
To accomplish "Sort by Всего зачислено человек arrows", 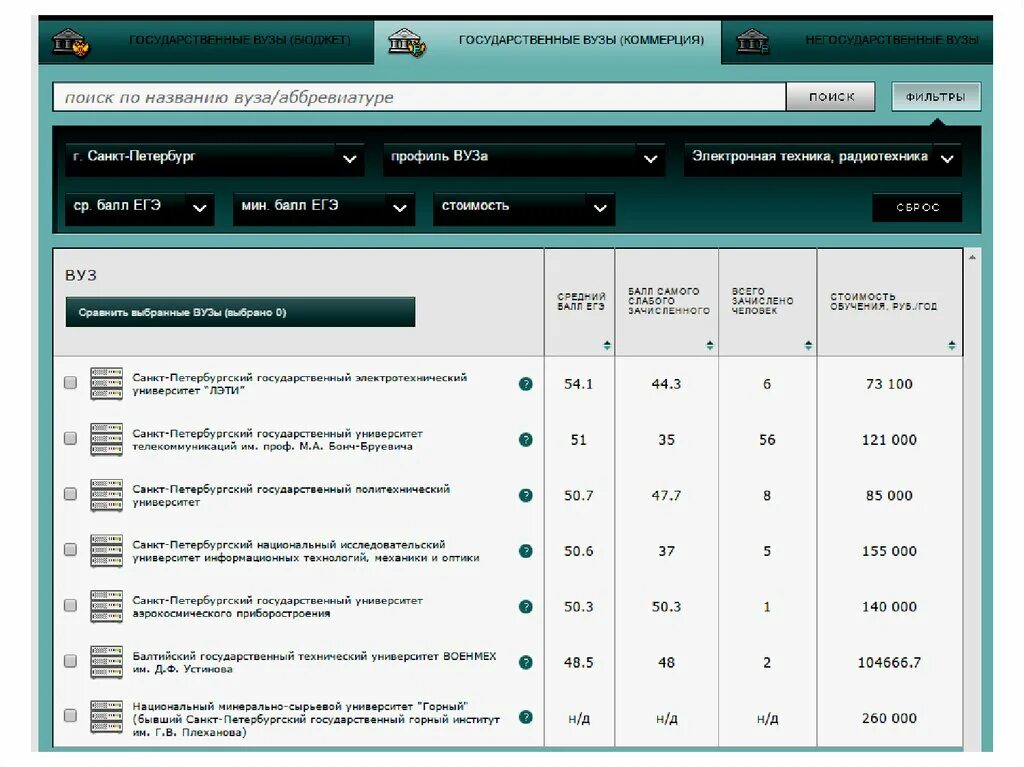I will coord(808,345).
